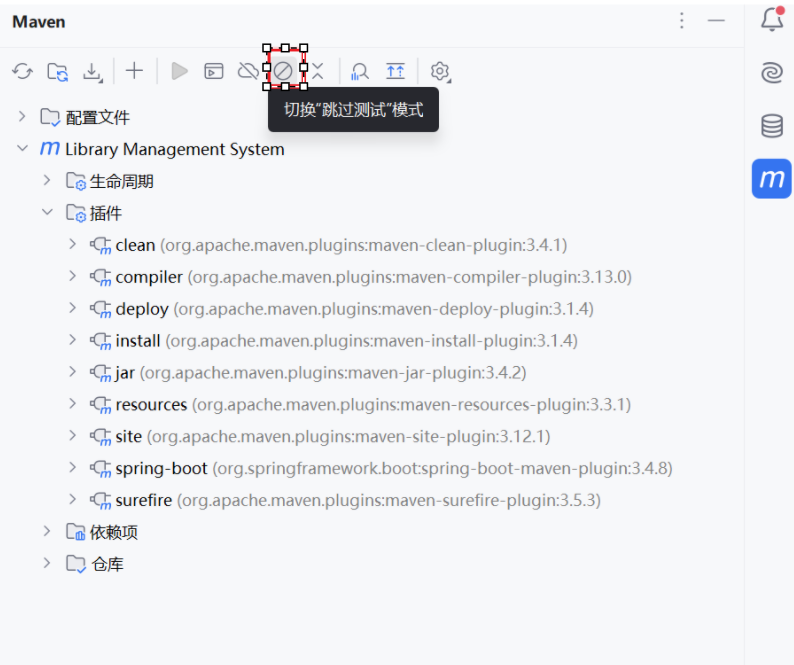Hide the Maven tool window
794x665 pixels.
pos(716,20)
